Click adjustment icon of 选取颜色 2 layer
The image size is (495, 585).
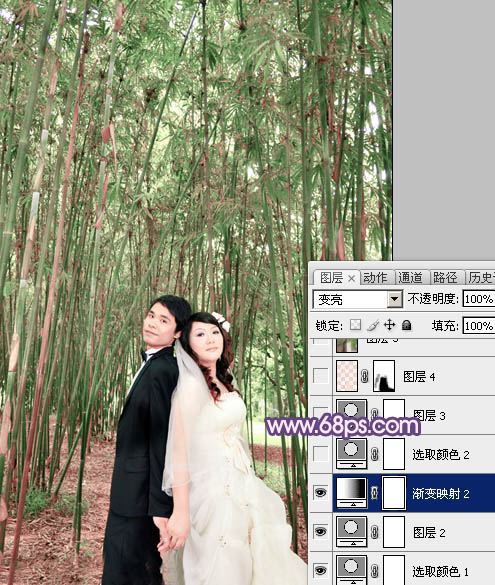pyautogui.click(x=352, y=454)
